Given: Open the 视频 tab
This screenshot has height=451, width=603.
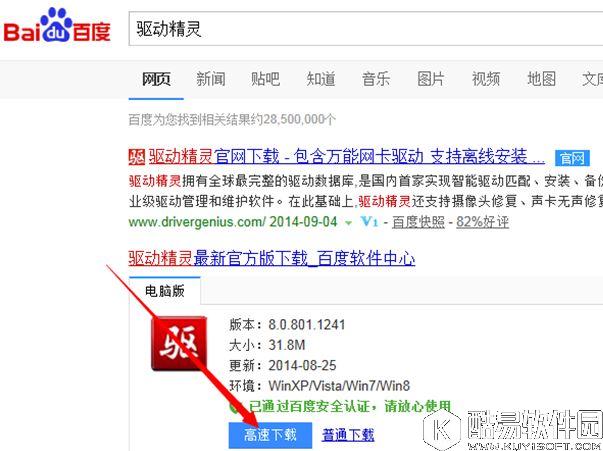Looking at the screenshot, I should pyautogui.click(x=486, y=79).
